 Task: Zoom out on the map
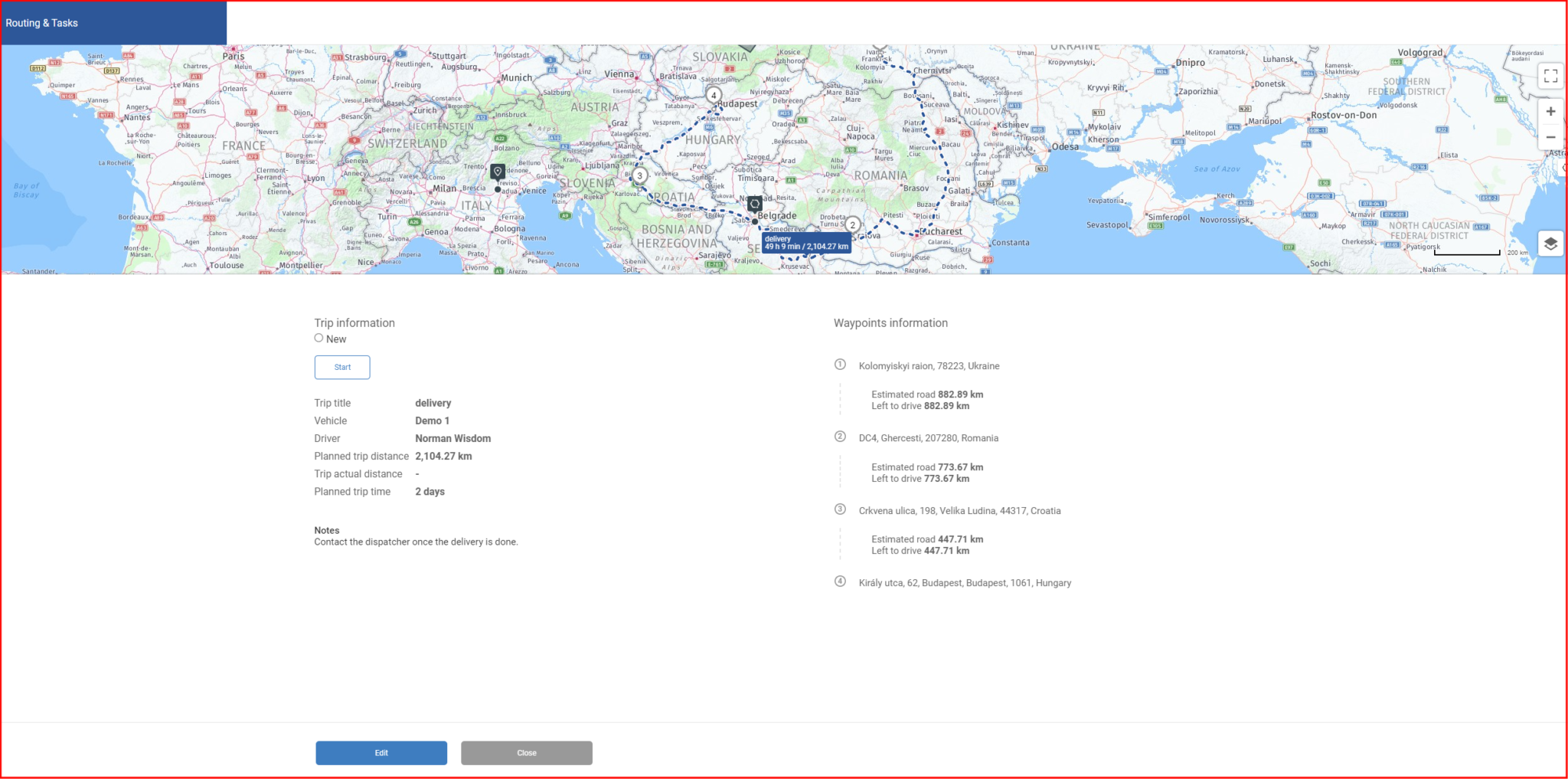1550,137
